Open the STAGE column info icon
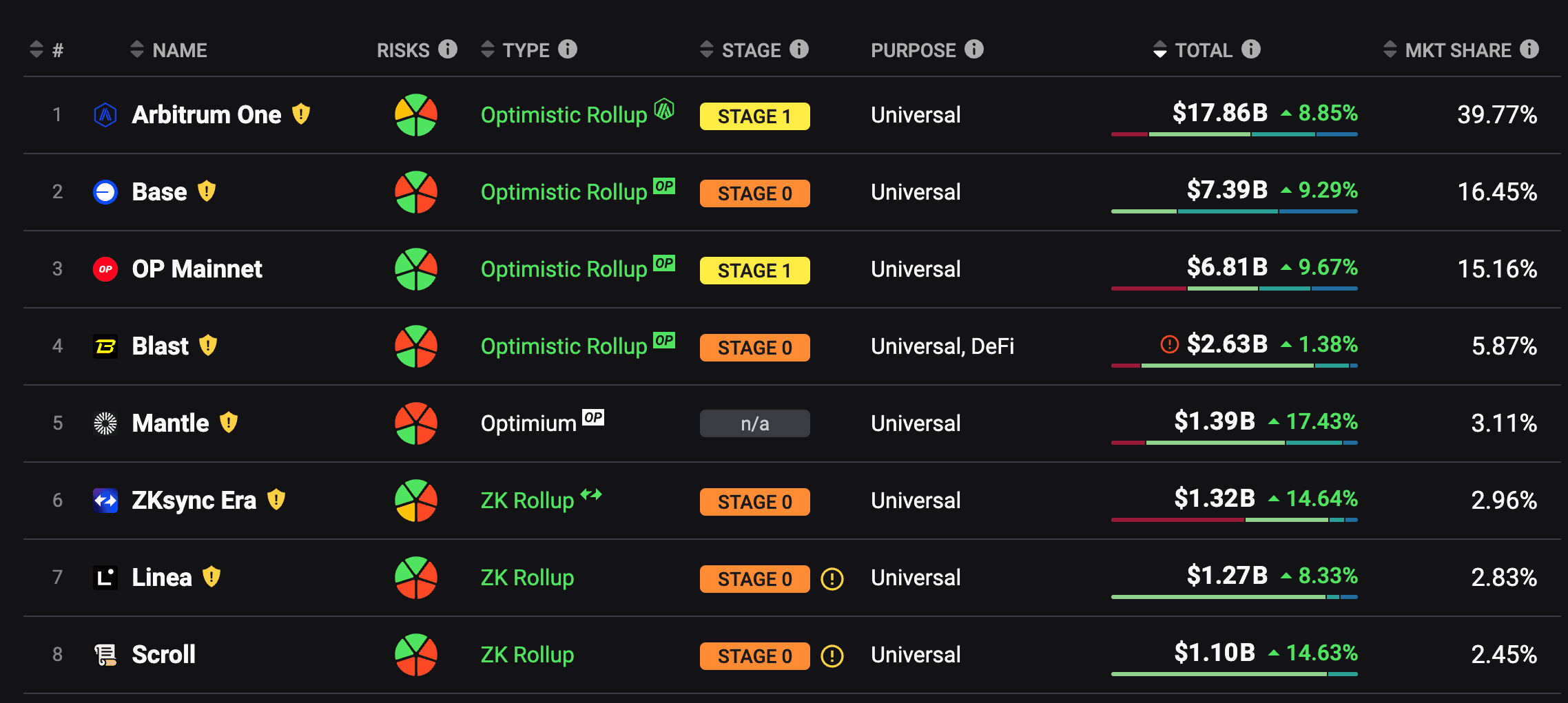Viewport: 1568px width, 703px height. (799, 49)
